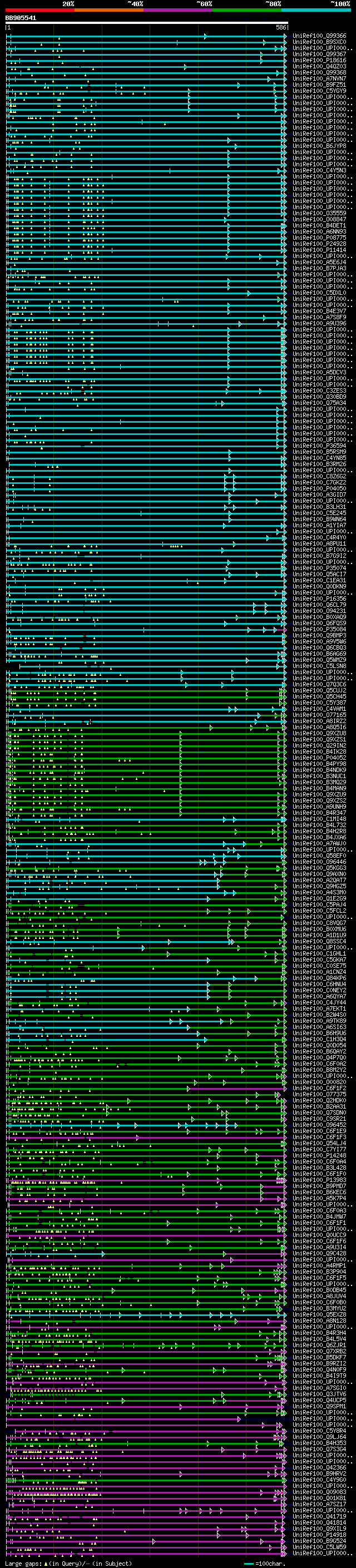The image size is (356, 1568).
Task: Select the UniRef100_O96446 label
Action: tap(319, 861)
